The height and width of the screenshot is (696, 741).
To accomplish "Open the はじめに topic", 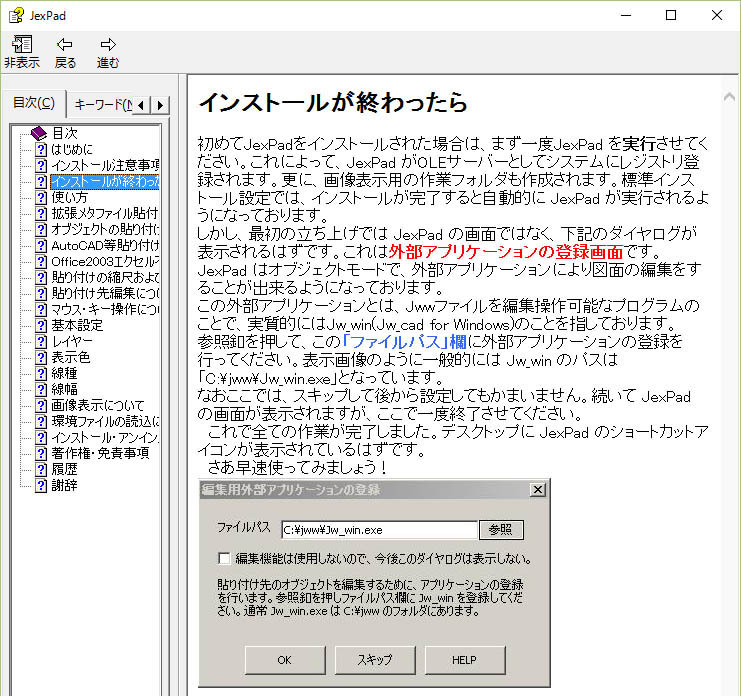I will tap(72, 149).
